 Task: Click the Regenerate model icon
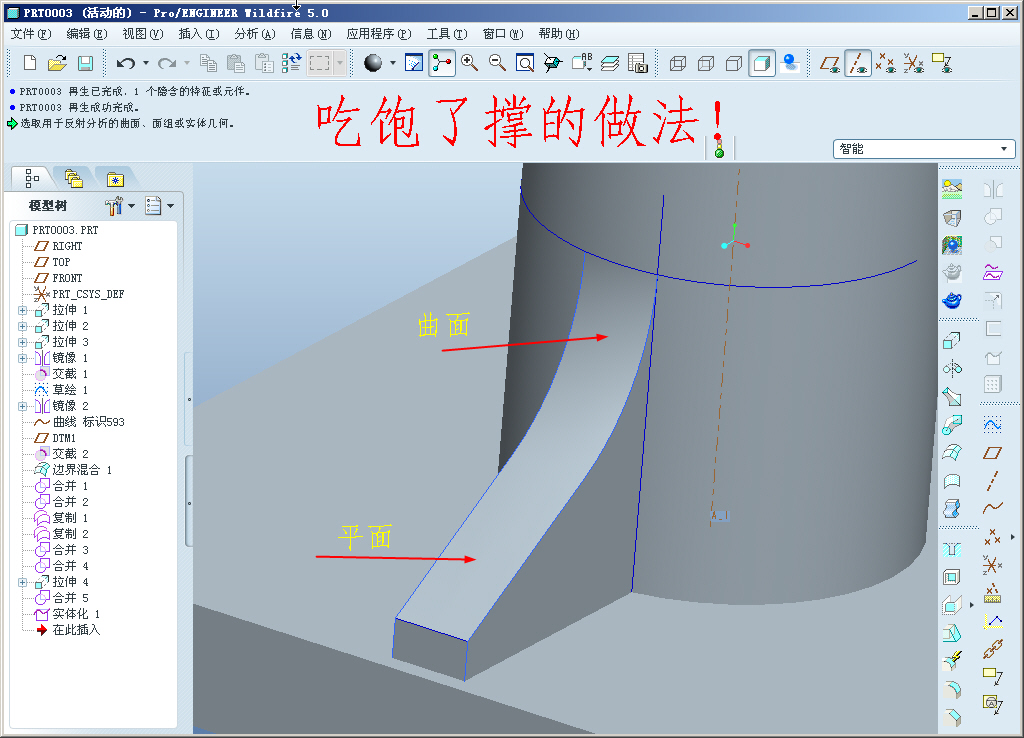pos(291,63)
